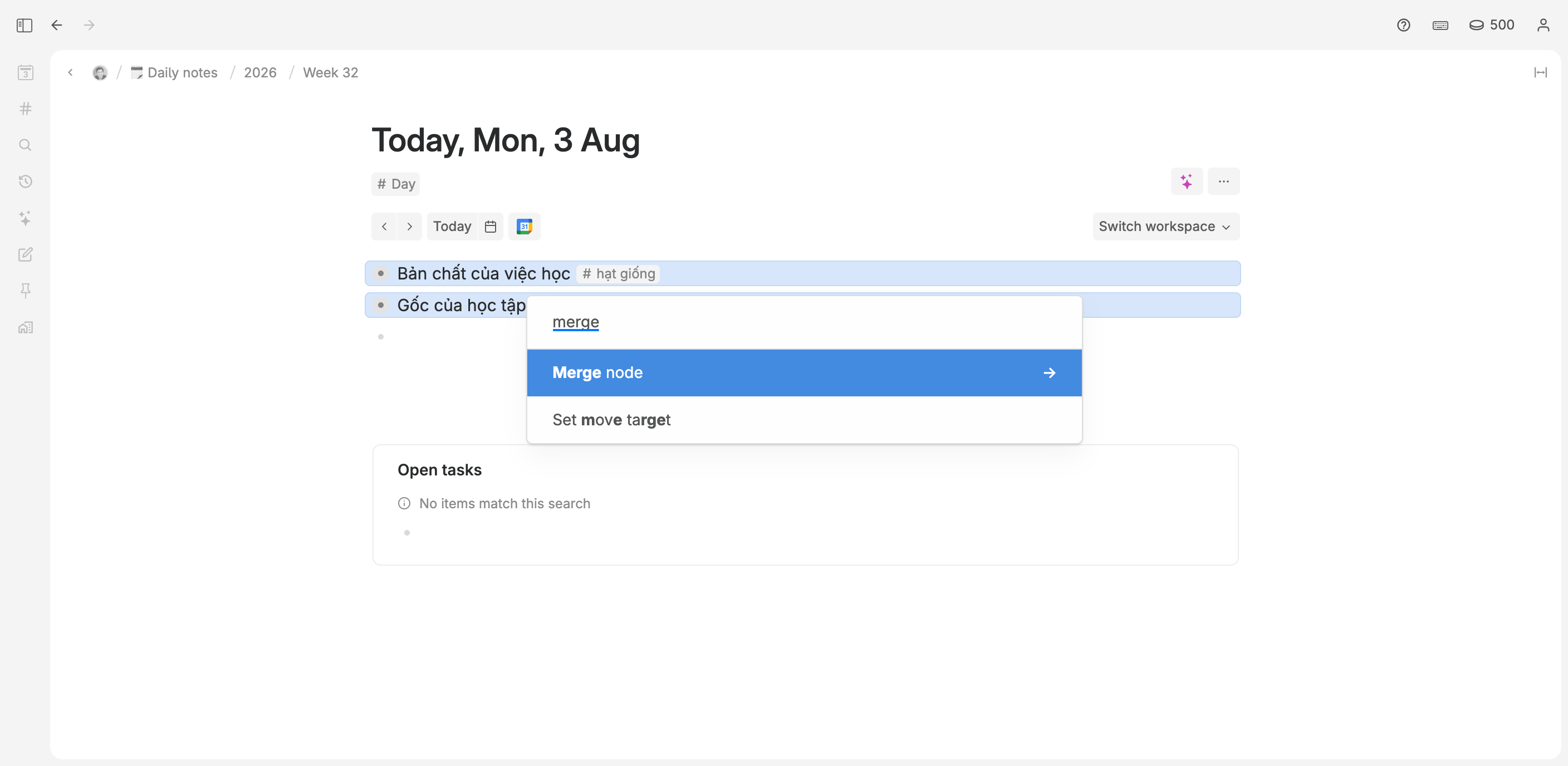Click the Day supertag chip

click(396, 184)
